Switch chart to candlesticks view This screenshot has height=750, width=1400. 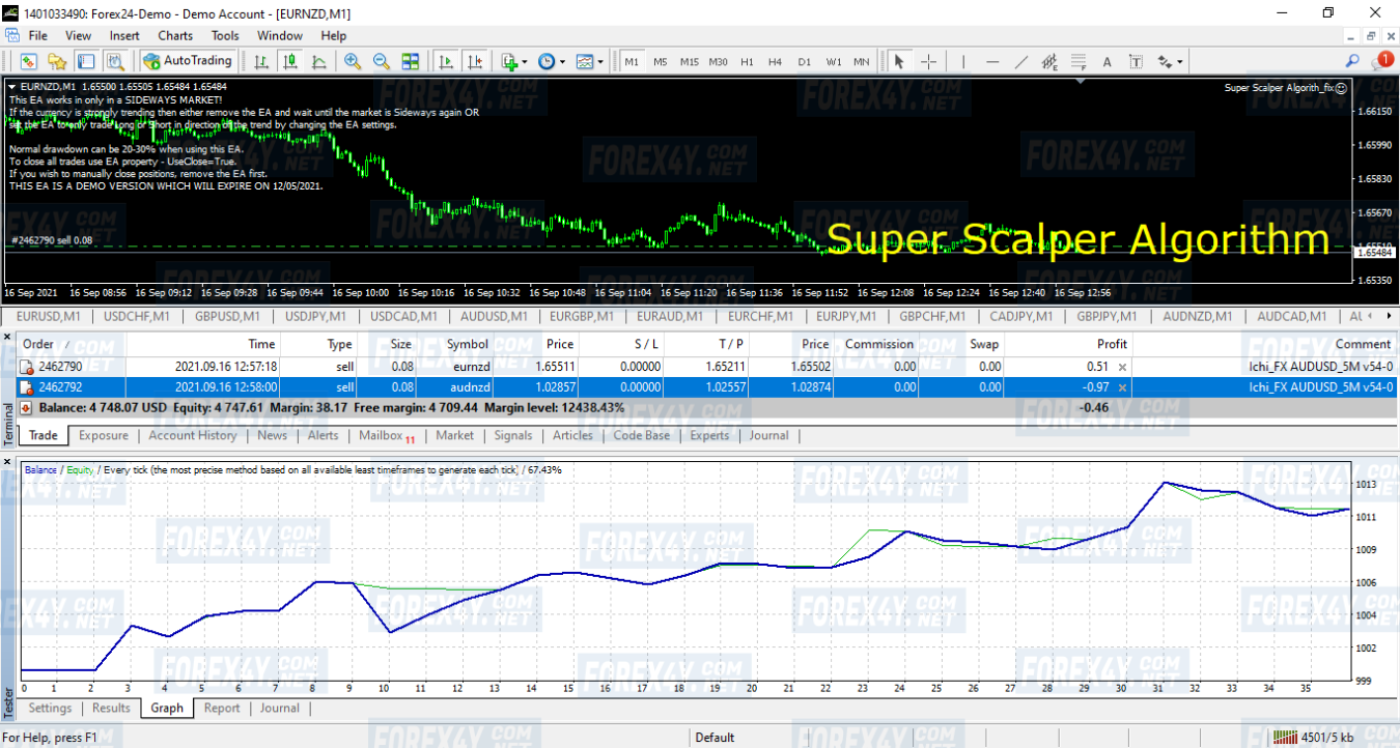click(290, 62)
